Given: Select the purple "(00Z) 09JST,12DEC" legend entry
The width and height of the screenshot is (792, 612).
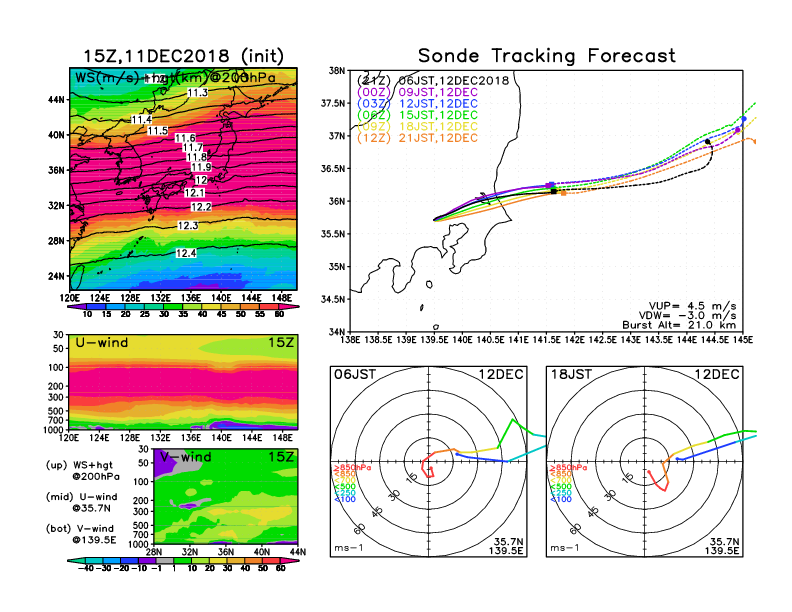Looking at the screenshot, I should point(417,92).
